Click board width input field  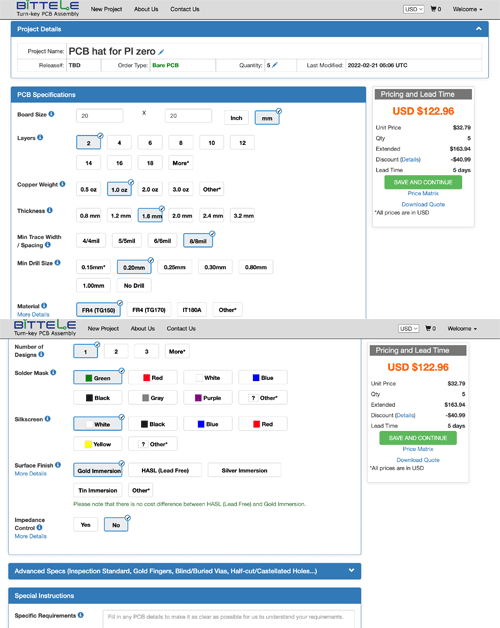100,116
